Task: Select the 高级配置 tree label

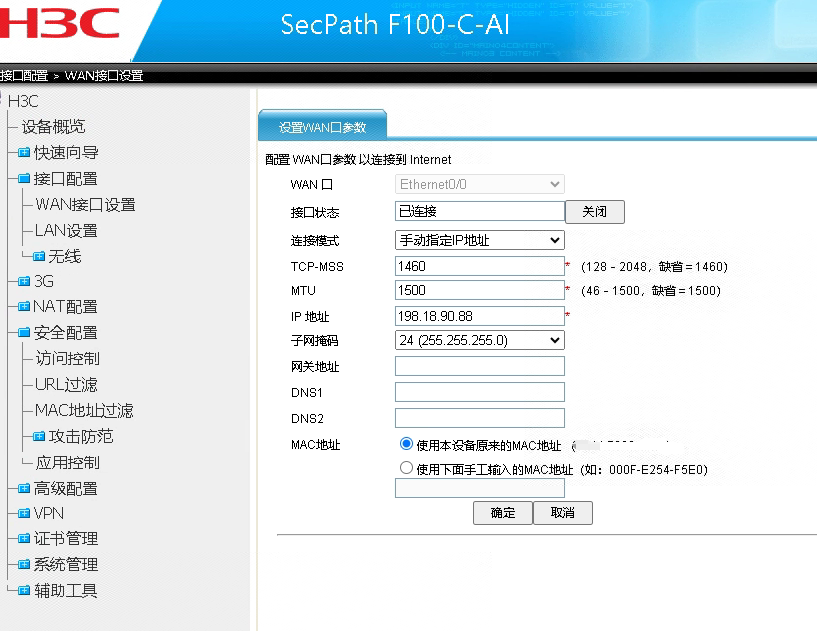Action: coord(66,488)
